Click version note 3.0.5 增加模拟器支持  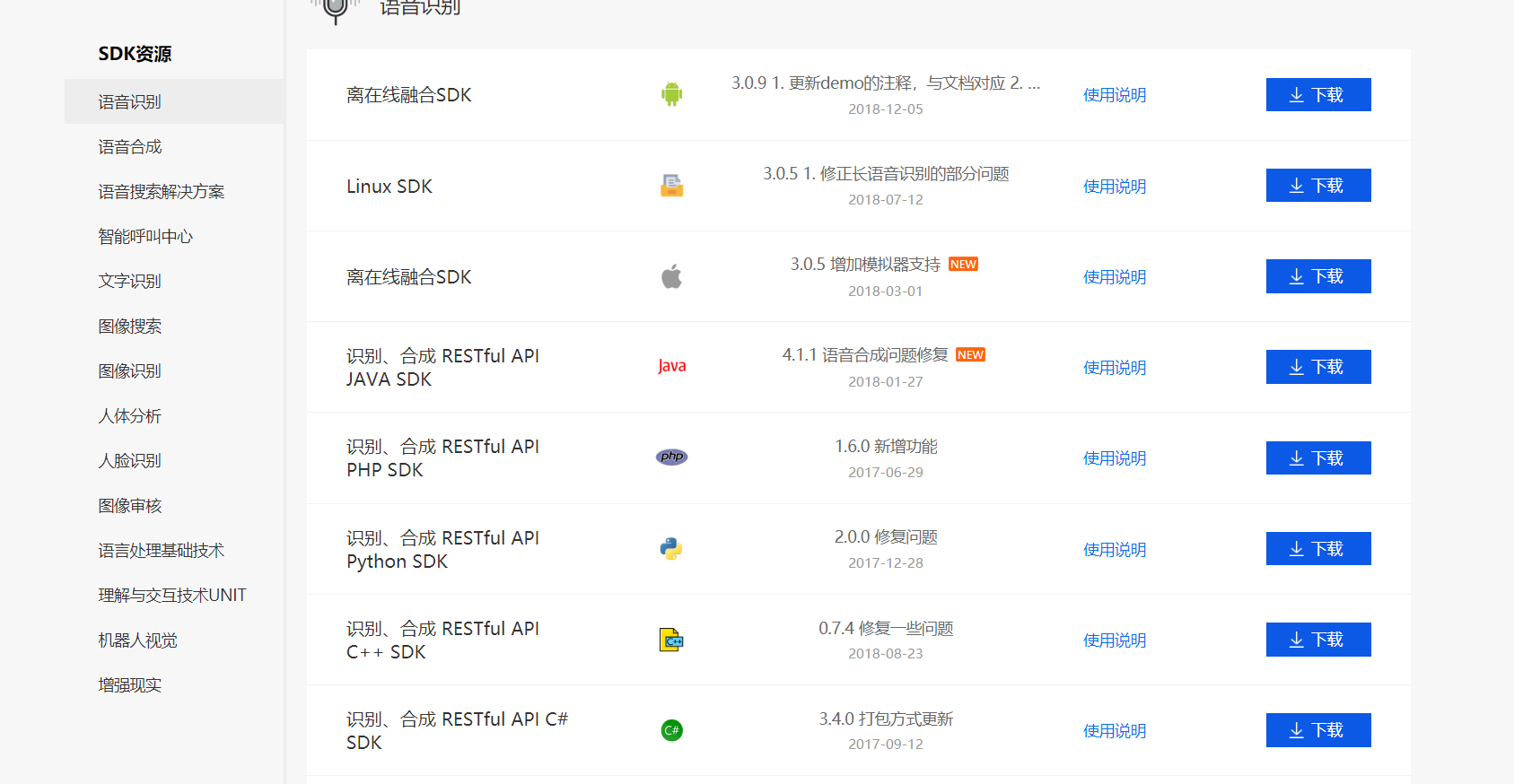pyautogui.click(x=865, y=265)
